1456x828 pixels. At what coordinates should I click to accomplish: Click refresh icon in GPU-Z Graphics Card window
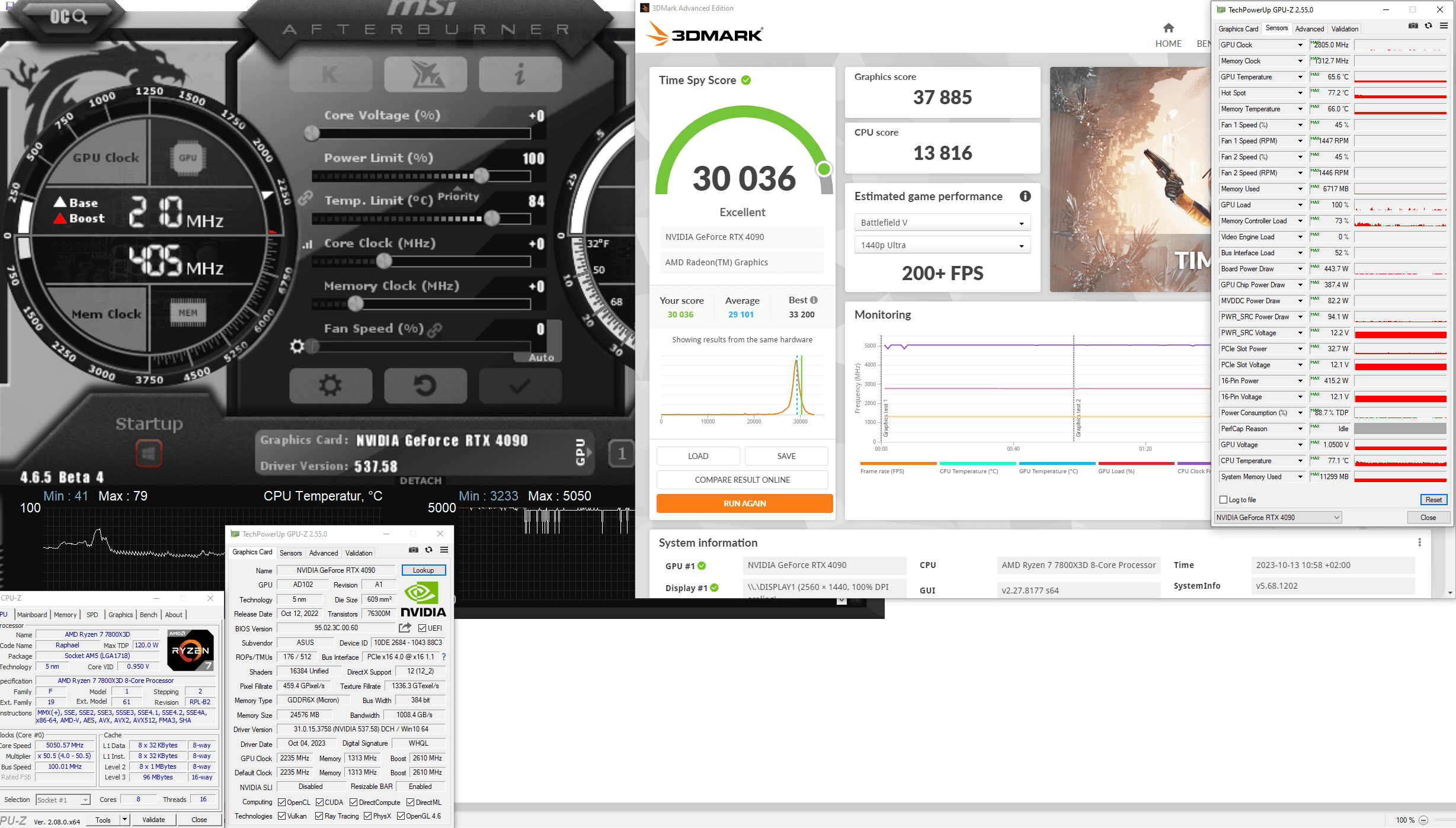[x=429, y=550]
